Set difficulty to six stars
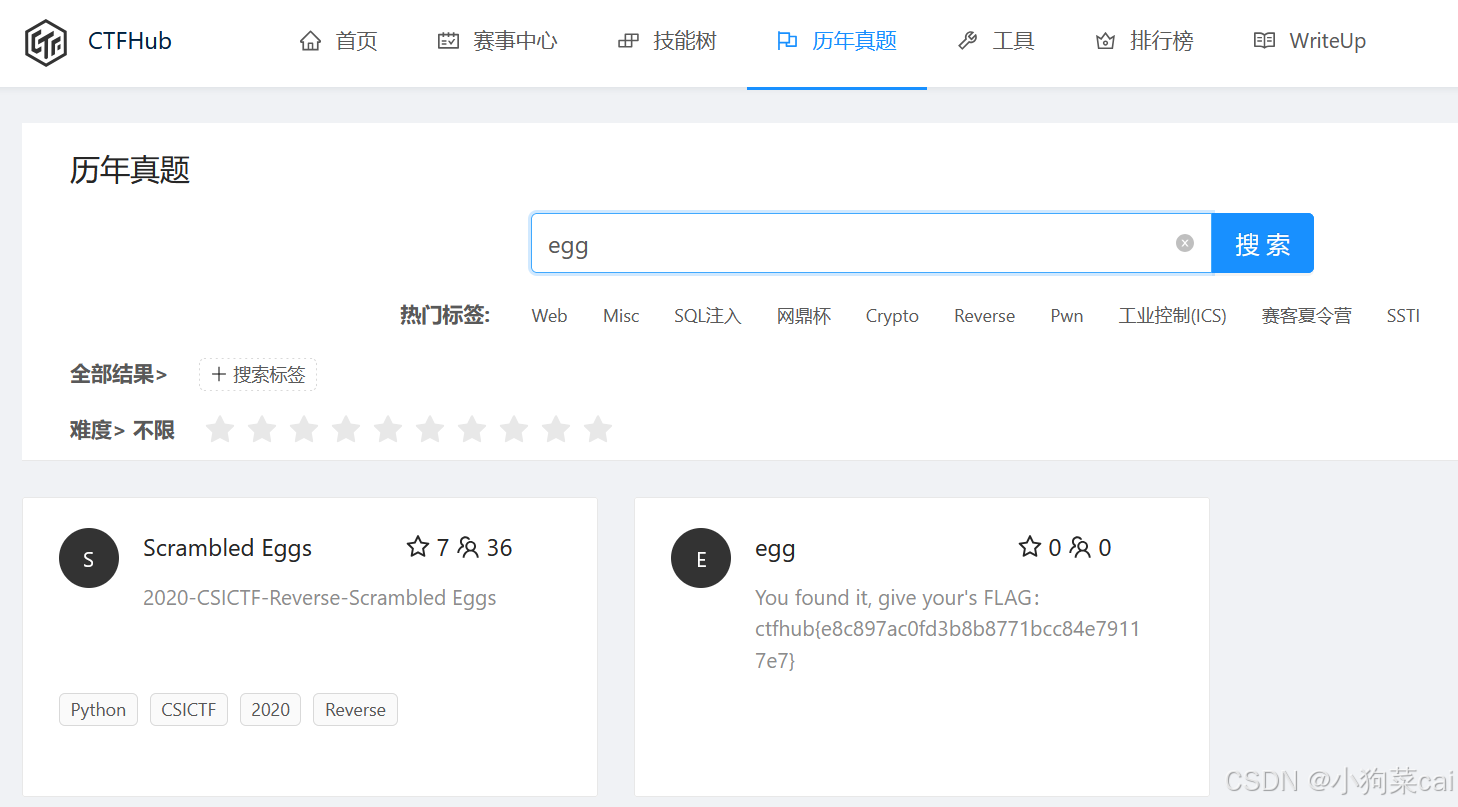 tap(430, 430)
